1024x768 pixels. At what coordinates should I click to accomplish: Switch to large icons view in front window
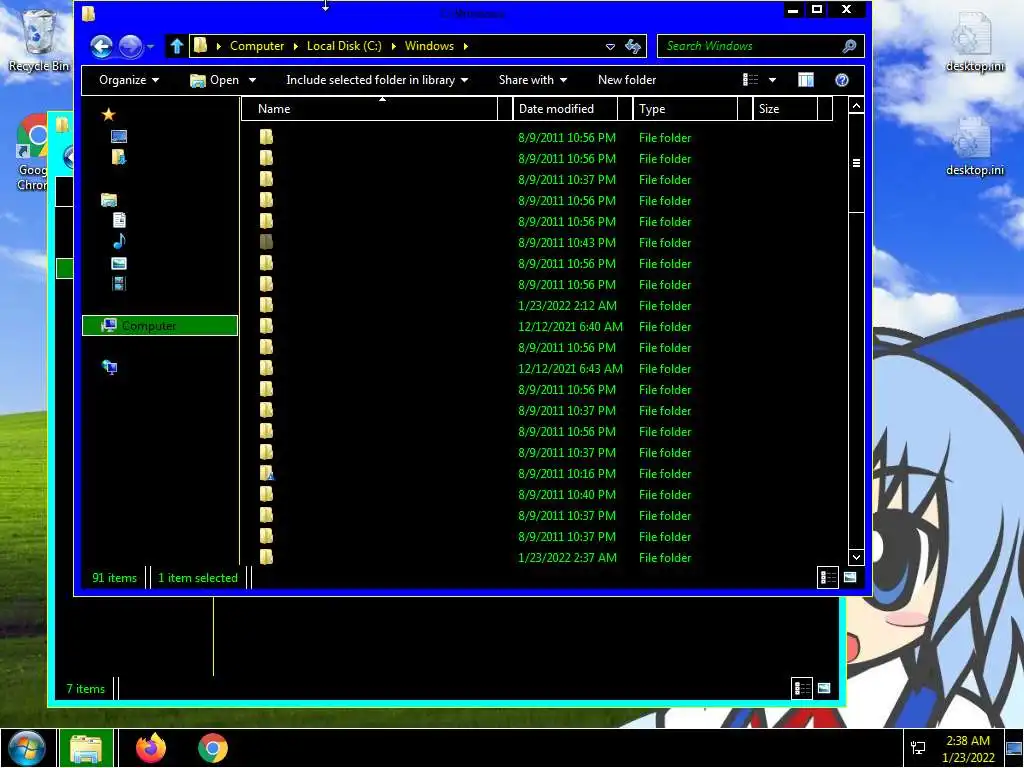click(x=850, y=577)
